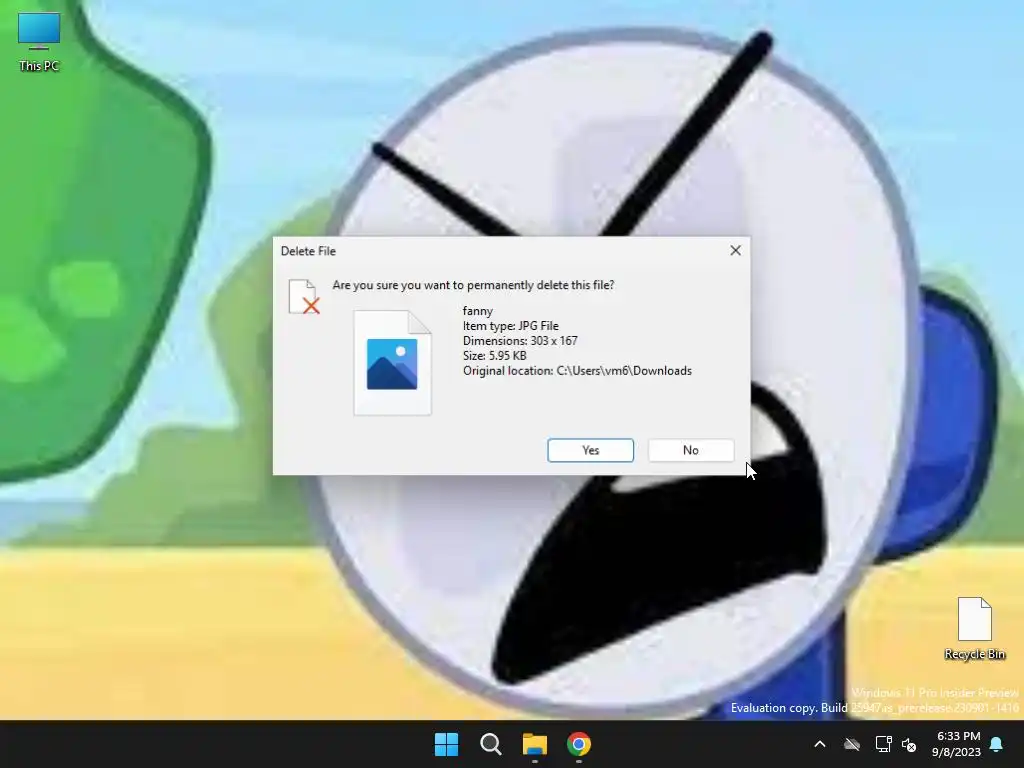1024x768 pixels.
Task: Click the 'Are you sure' confirmation question
Action: tap(473, 285)
